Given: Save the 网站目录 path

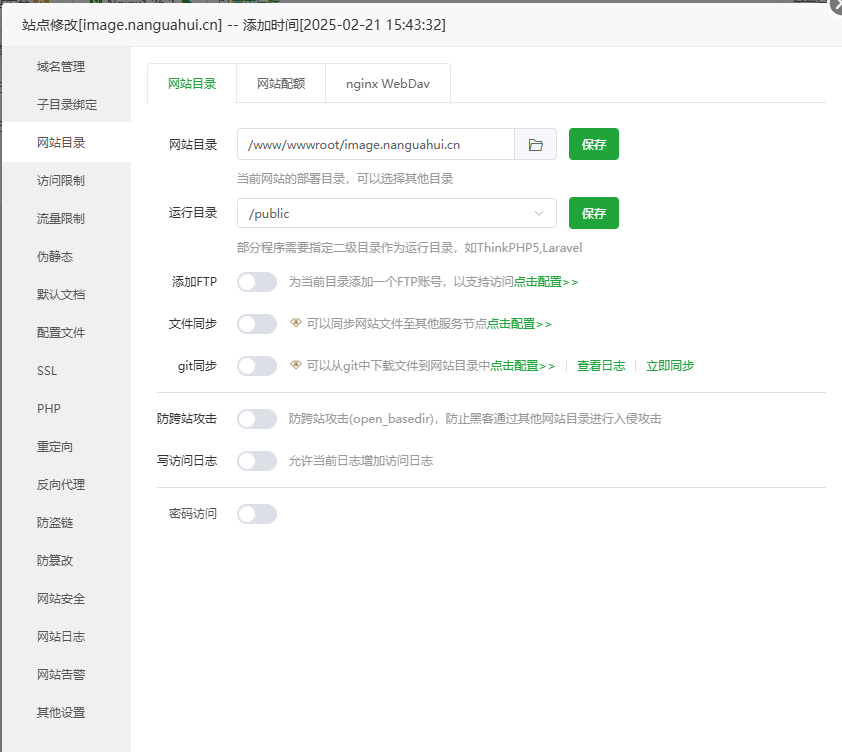Looking at the screenshot, I should [x=594, y=144].
